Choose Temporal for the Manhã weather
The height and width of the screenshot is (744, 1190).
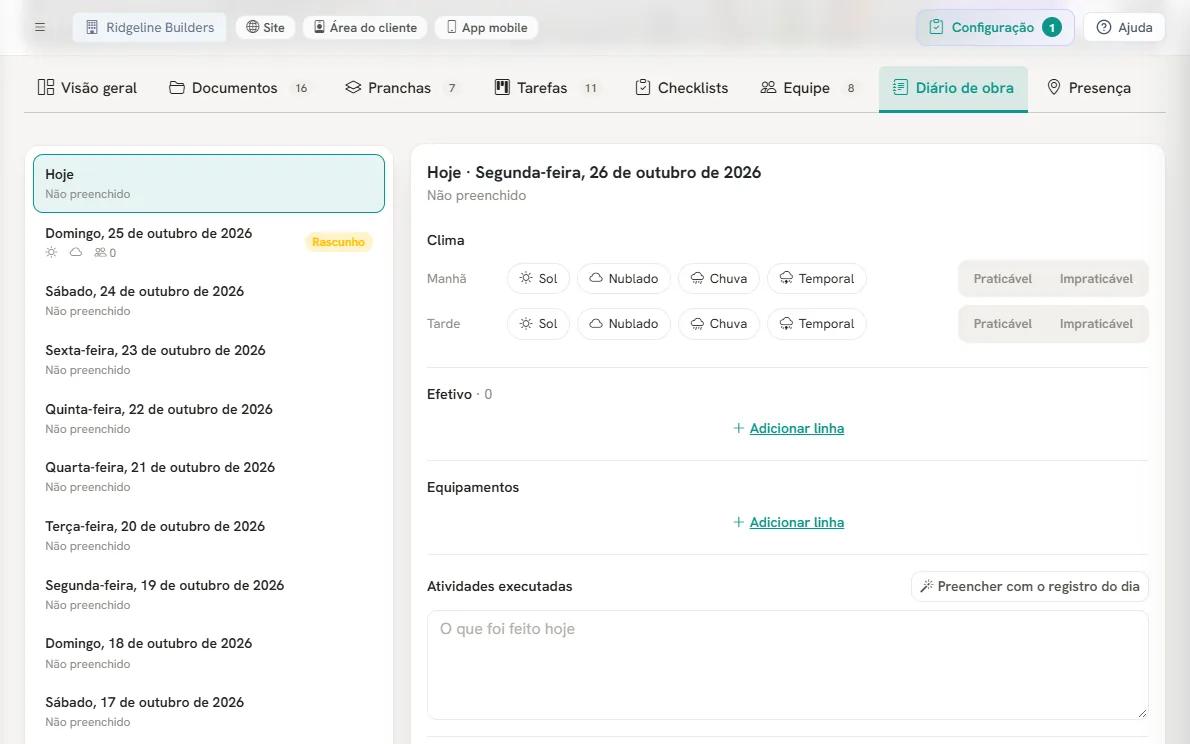tap(817, 279)
